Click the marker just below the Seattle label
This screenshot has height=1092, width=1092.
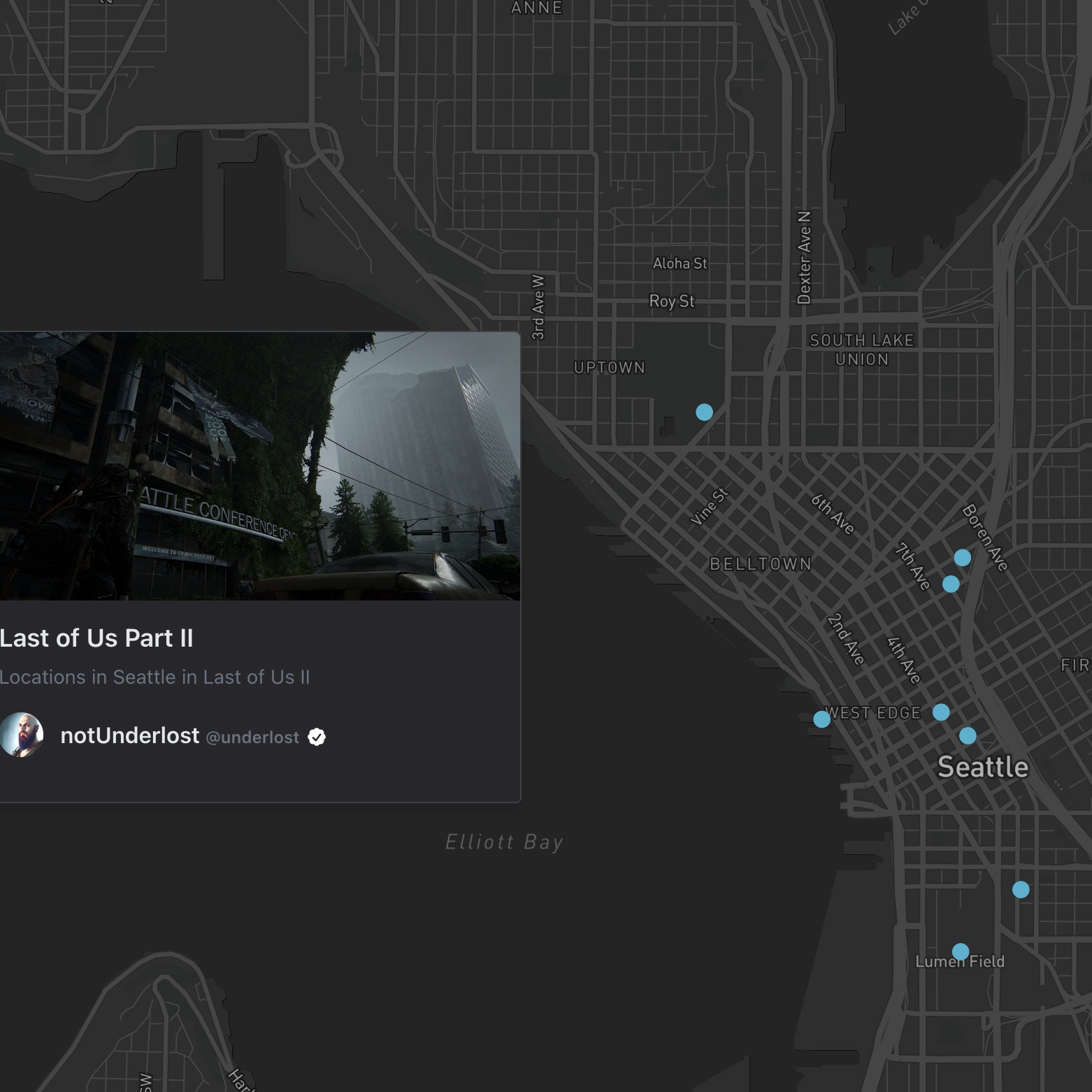(968, 735)
